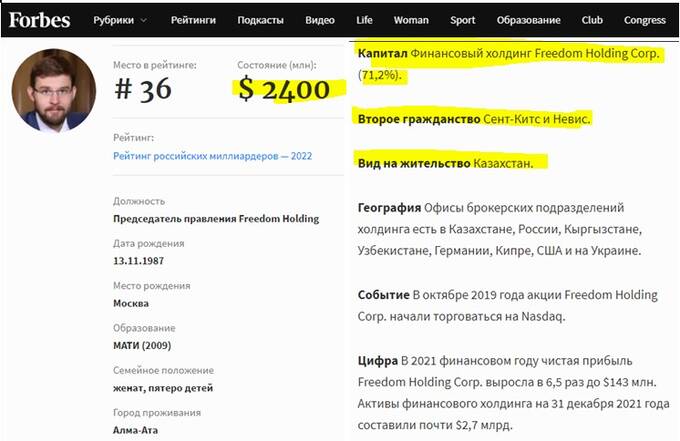
Task: Click the Председатель правления Freedom Holding text
Action: click(x=216, y=219)
